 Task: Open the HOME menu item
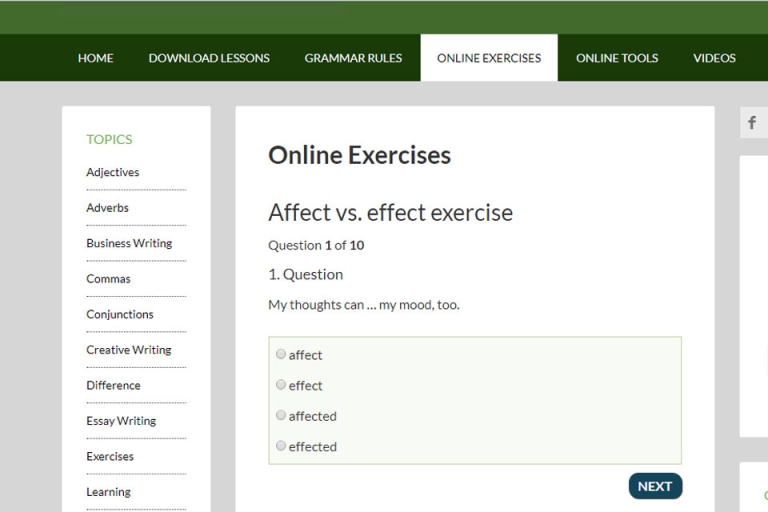(x=95, y=58)
